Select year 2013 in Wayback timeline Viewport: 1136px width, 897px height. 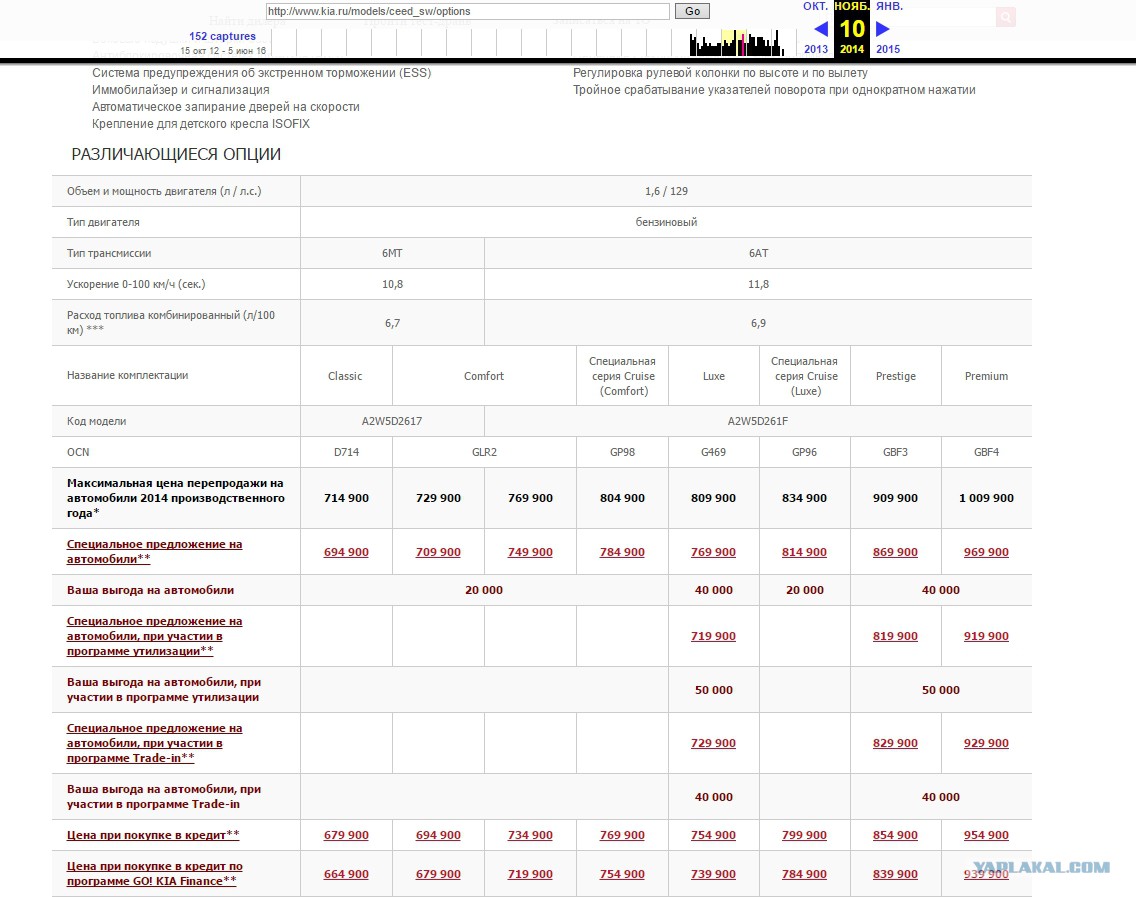[816, 49]
